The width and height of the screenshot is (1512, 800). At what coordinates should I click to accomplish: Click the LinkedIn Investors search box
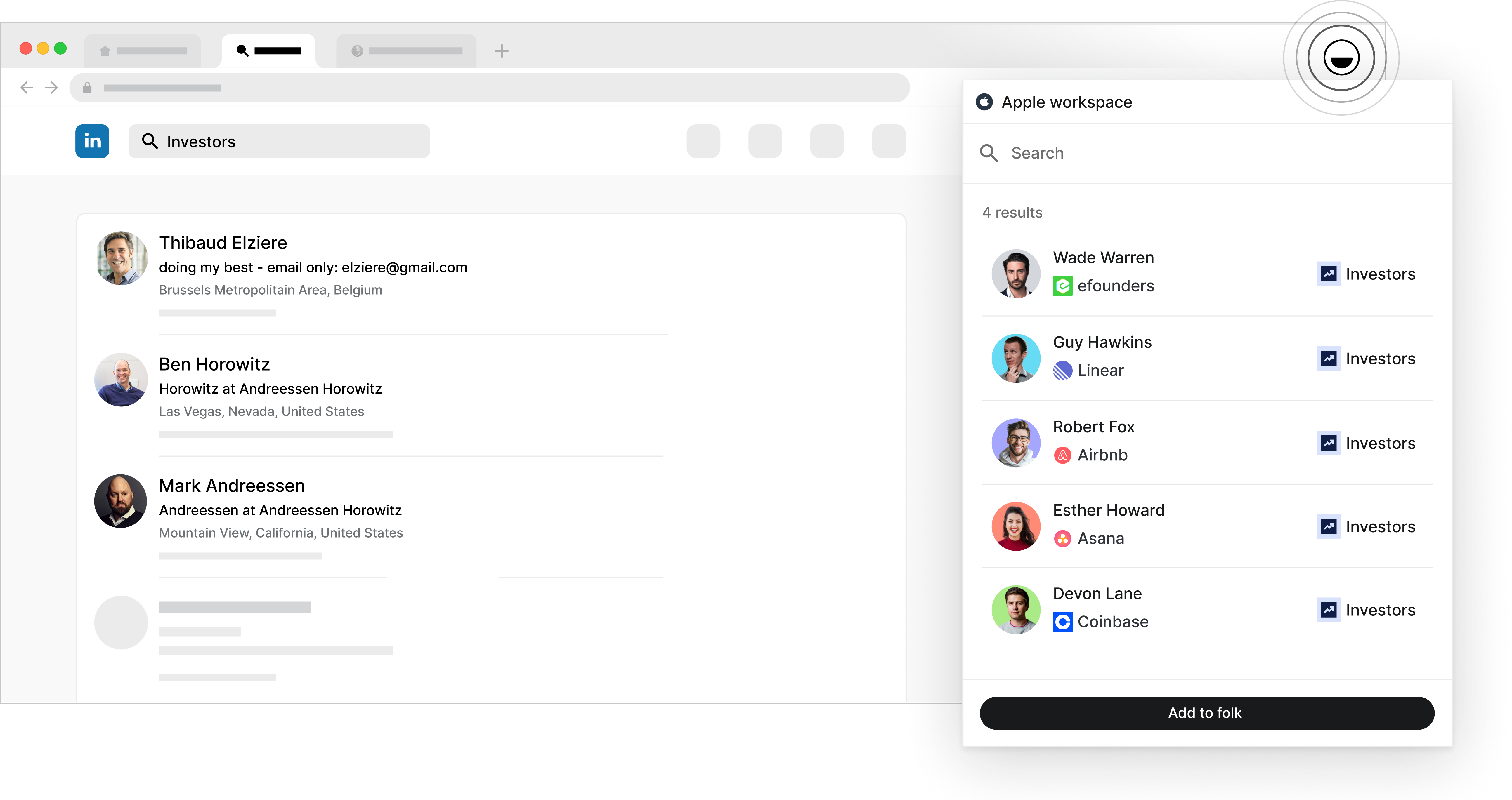pyautogui.click(x=279, y=141)
